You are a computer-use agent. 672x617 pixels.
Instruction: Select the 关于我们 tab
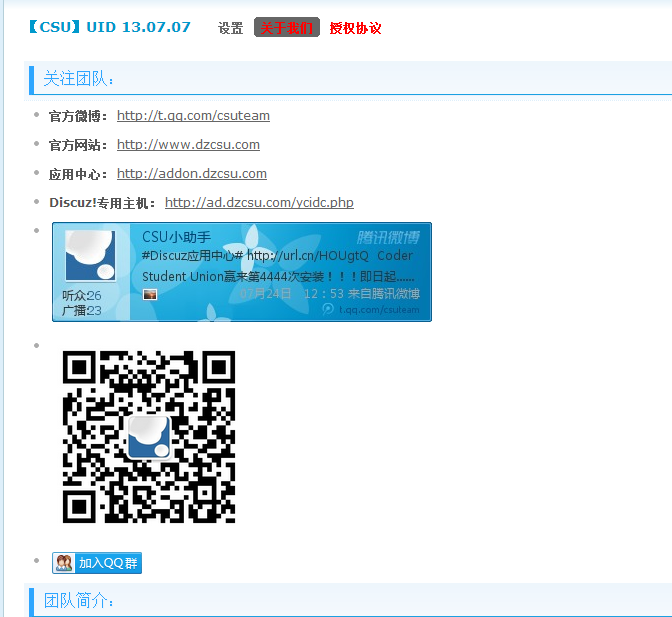coord(287,27)
